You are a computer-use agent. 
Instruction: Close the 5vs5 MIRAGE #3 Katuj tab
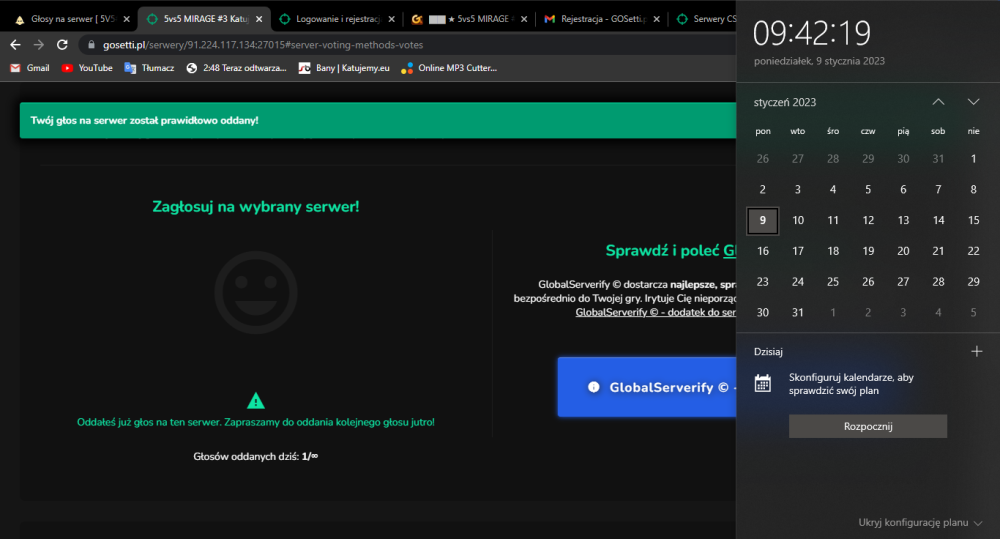point(259,19)
